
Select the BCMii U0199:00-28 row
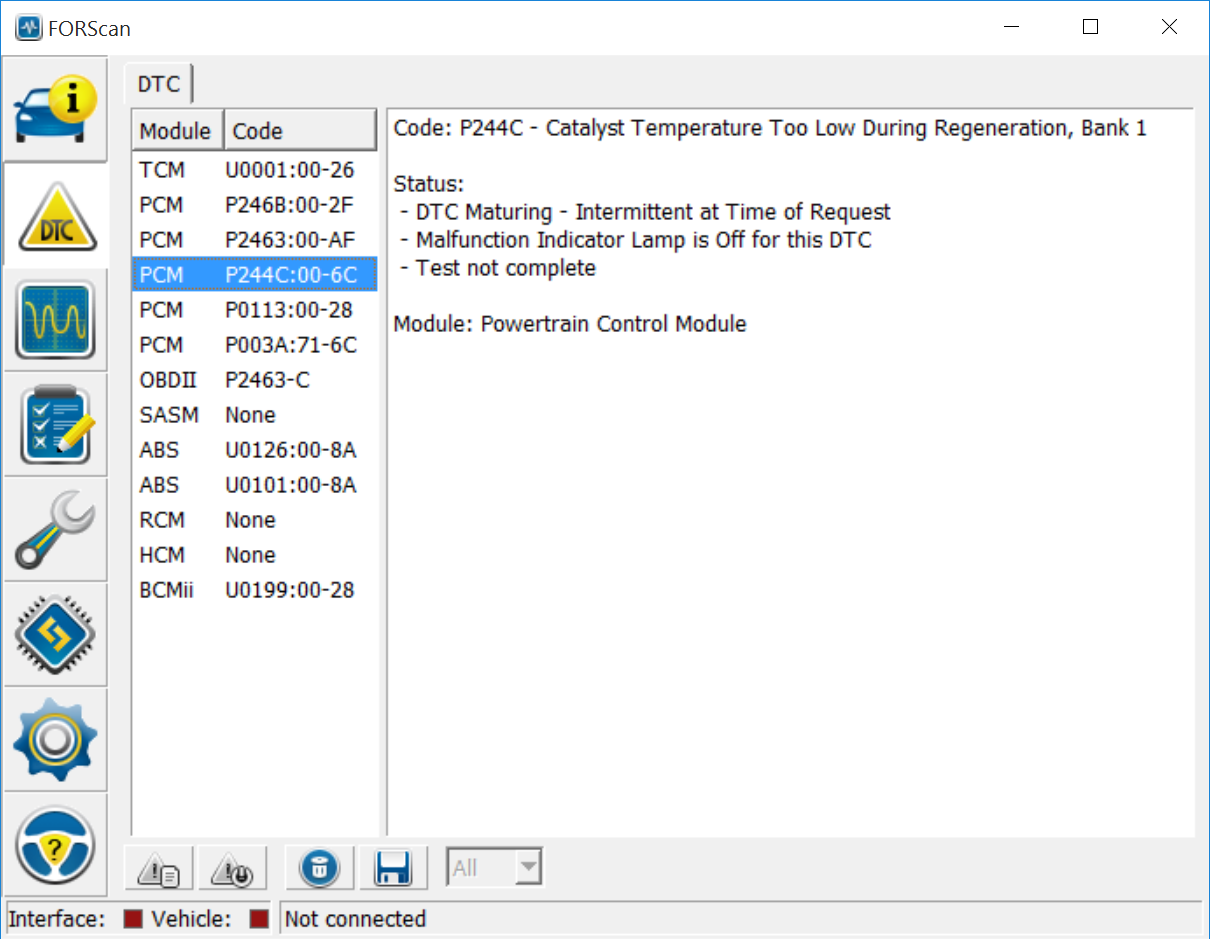pyautogui.click(x=255, y=590)
